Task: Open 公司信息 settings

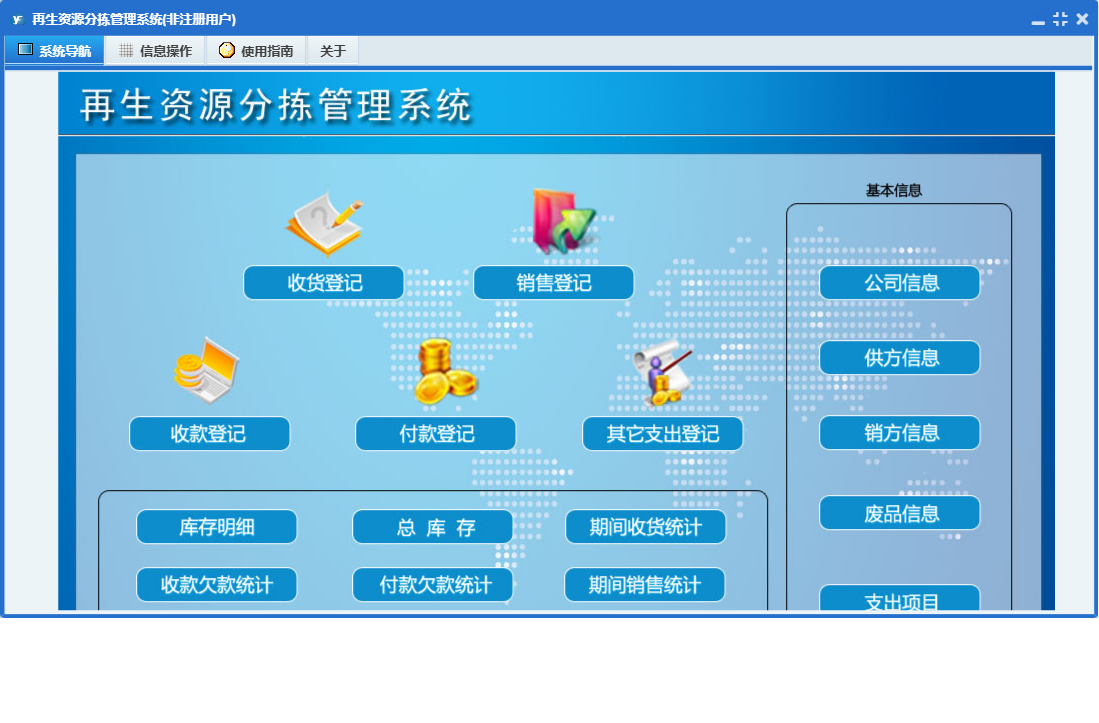Action: click(900, 282)
